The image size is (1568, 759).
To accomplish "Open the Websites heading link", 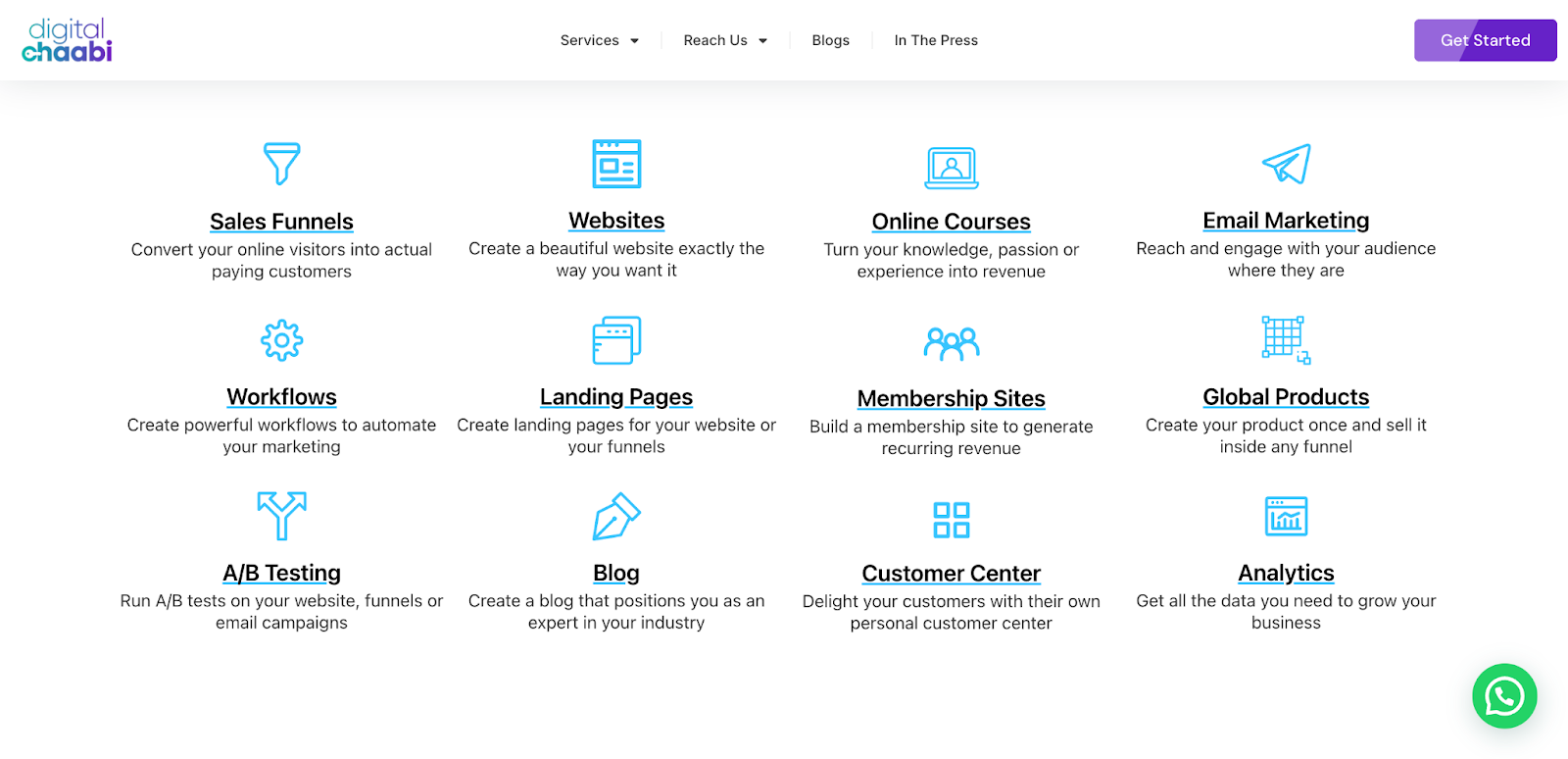I will click(x=616, y=221).
